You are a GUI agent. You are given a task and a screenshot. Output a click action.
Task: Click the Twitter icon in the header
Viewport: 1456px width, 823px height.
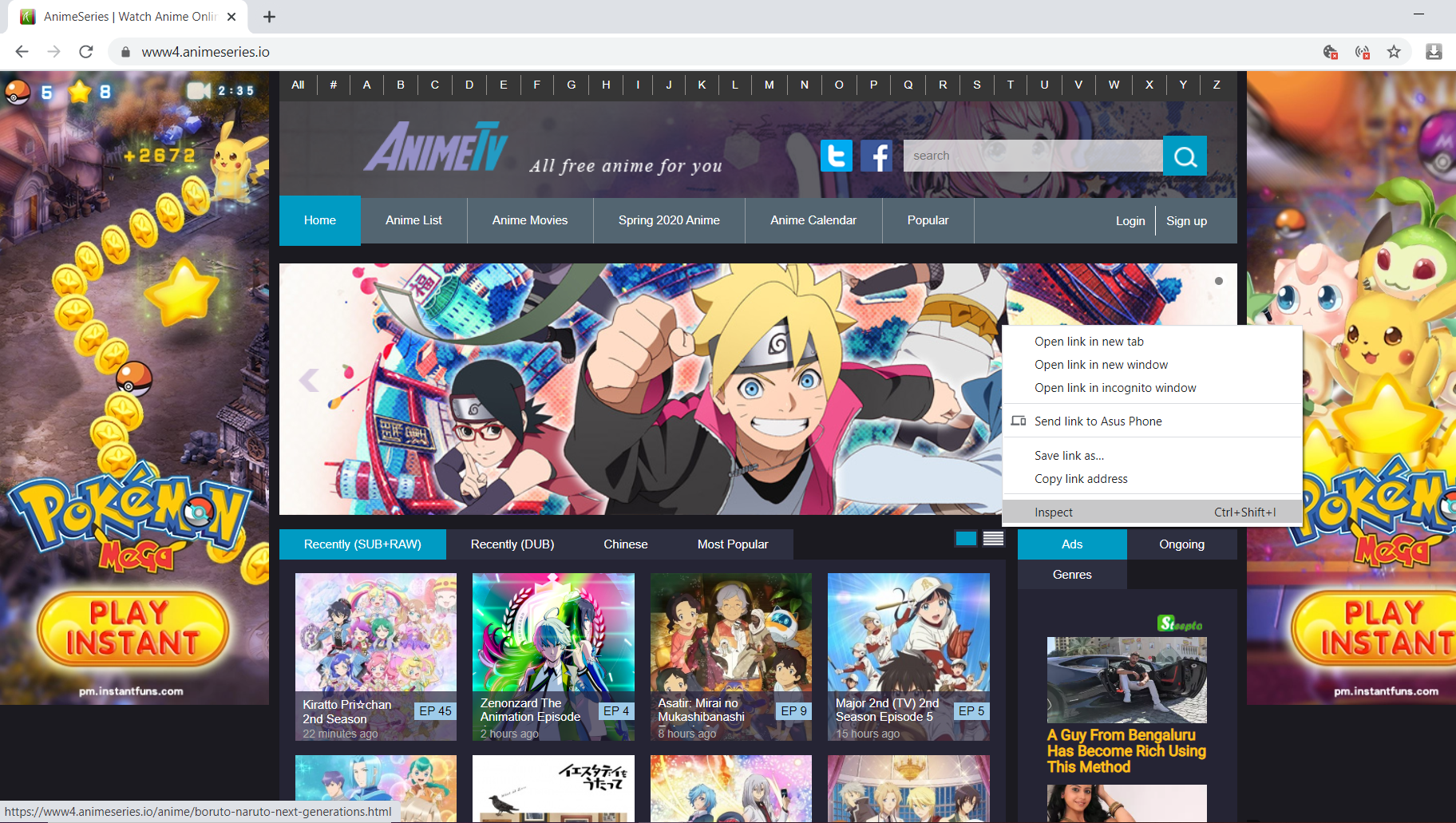(836, 156)
